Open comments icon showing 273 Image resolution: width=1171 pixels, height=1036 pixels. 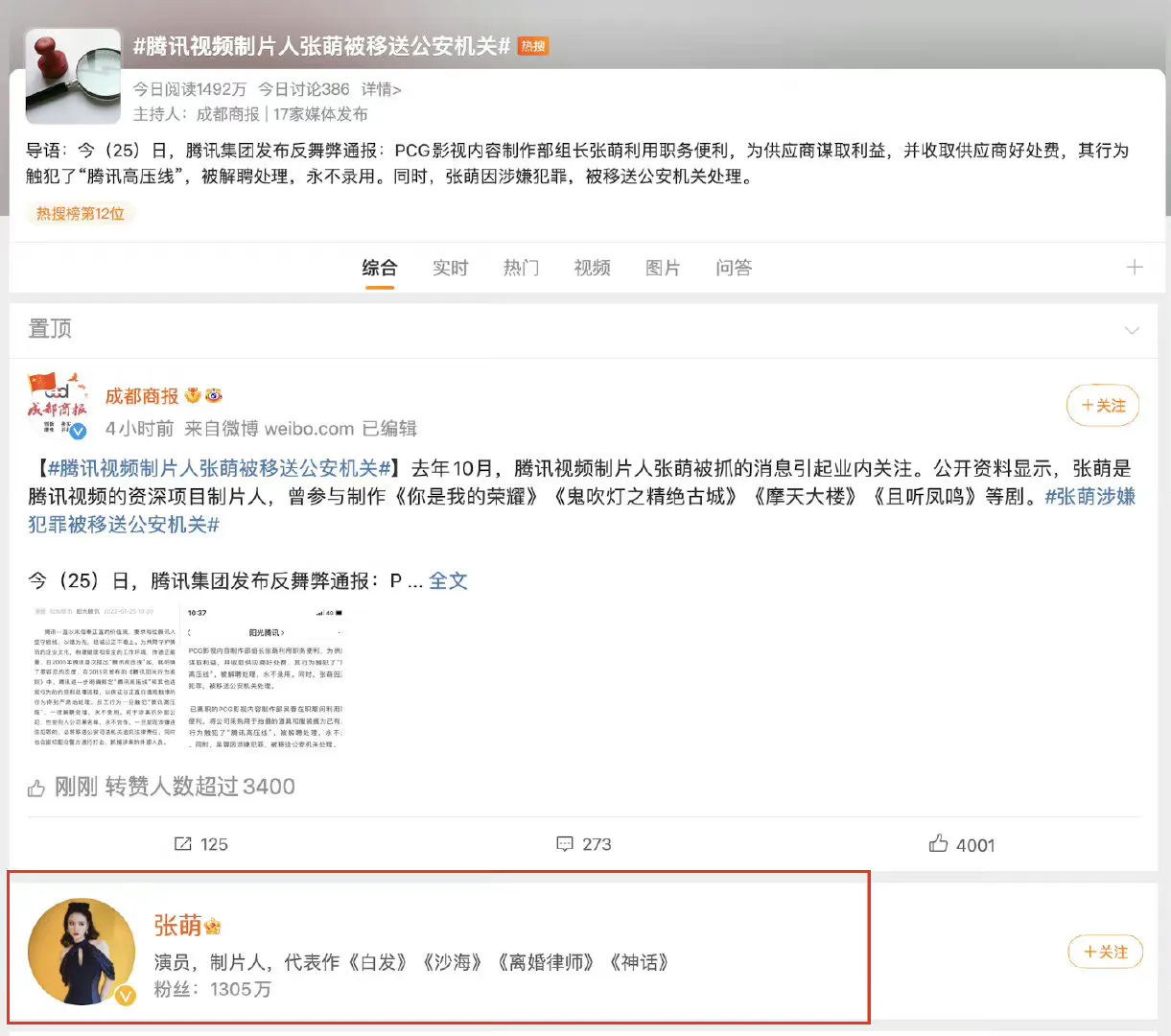pyautogui.click(x=565, y=844)
